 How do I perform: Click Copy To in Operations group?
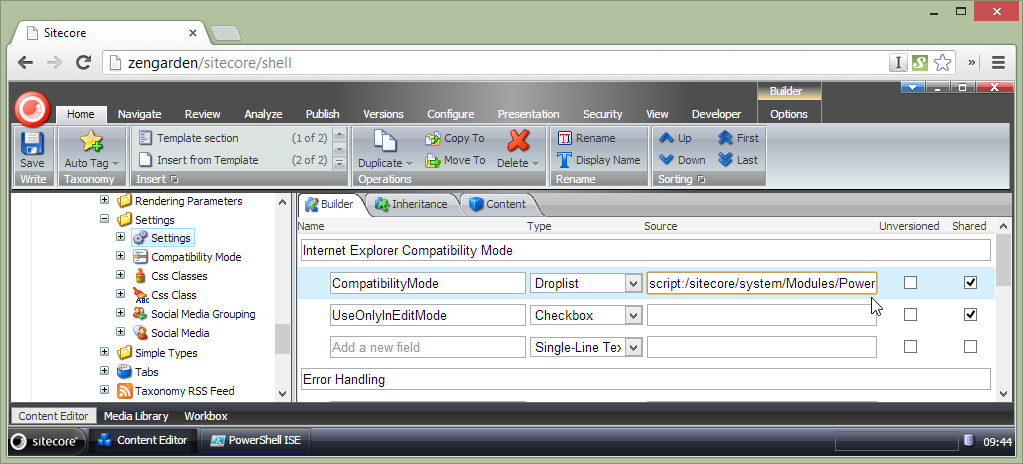coord(455,138)
